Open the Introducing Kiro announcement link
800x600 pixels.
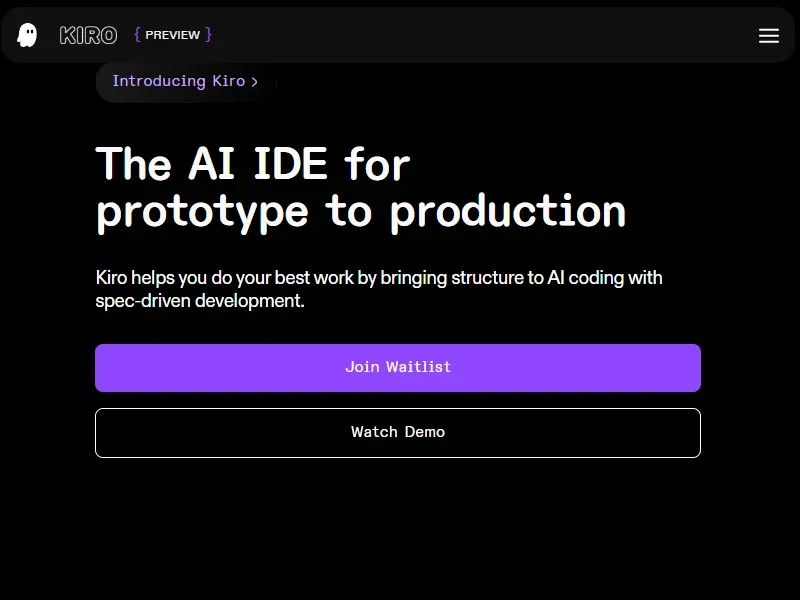(x=178, y=81)
